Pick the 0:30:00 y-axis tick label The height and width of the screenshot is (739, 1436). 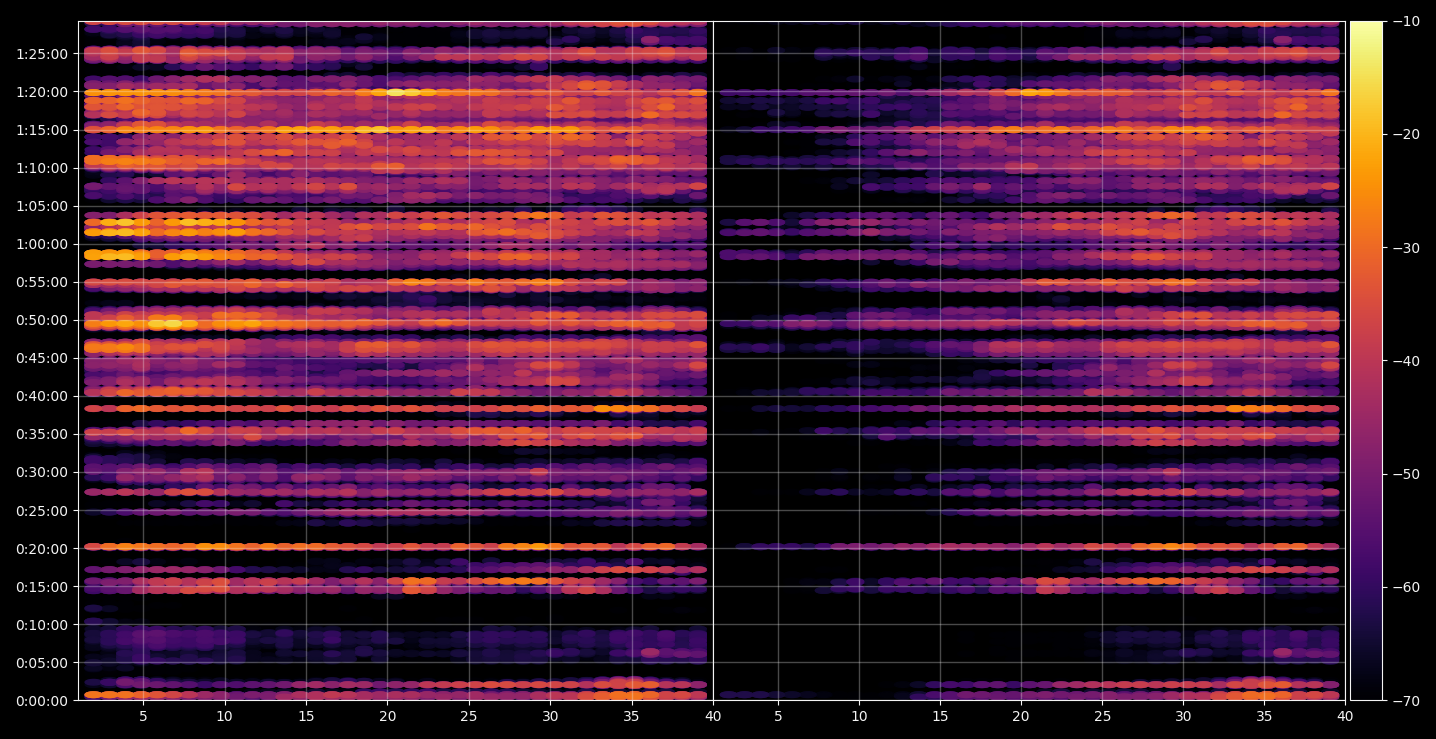(42, 472)
